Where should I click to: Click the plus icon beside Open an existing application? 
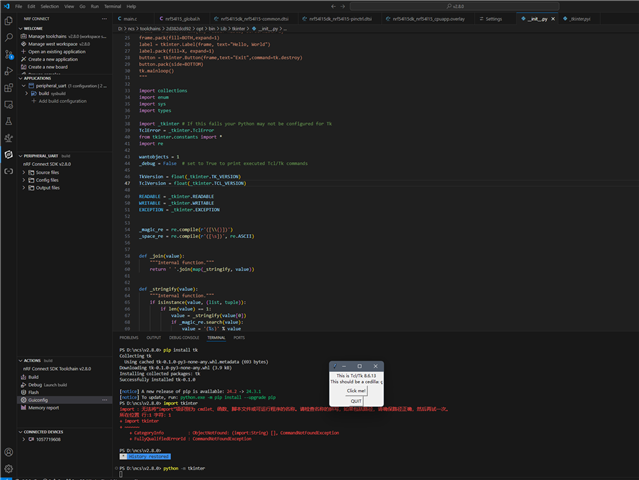click(x=24, y=52)
